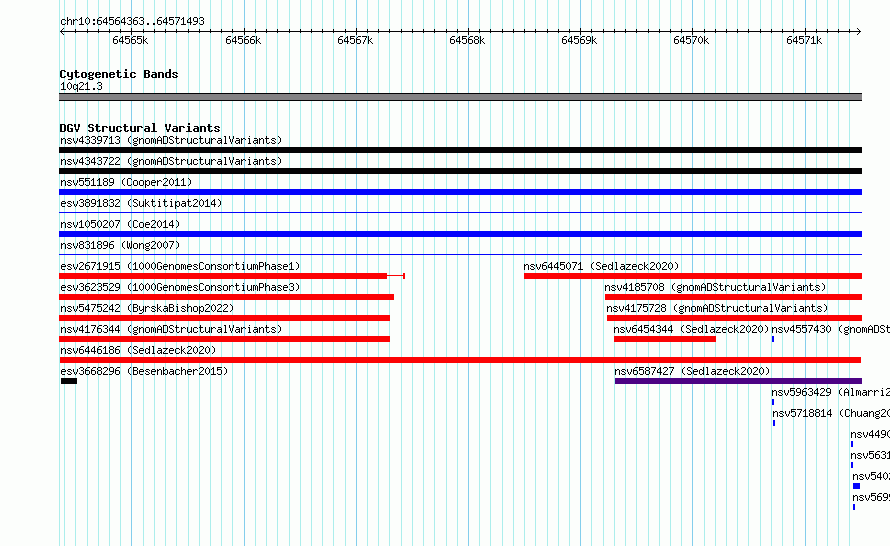Click the 64568k ruler tick label
The image size is (890, 546).
click(x=467, y=40)
